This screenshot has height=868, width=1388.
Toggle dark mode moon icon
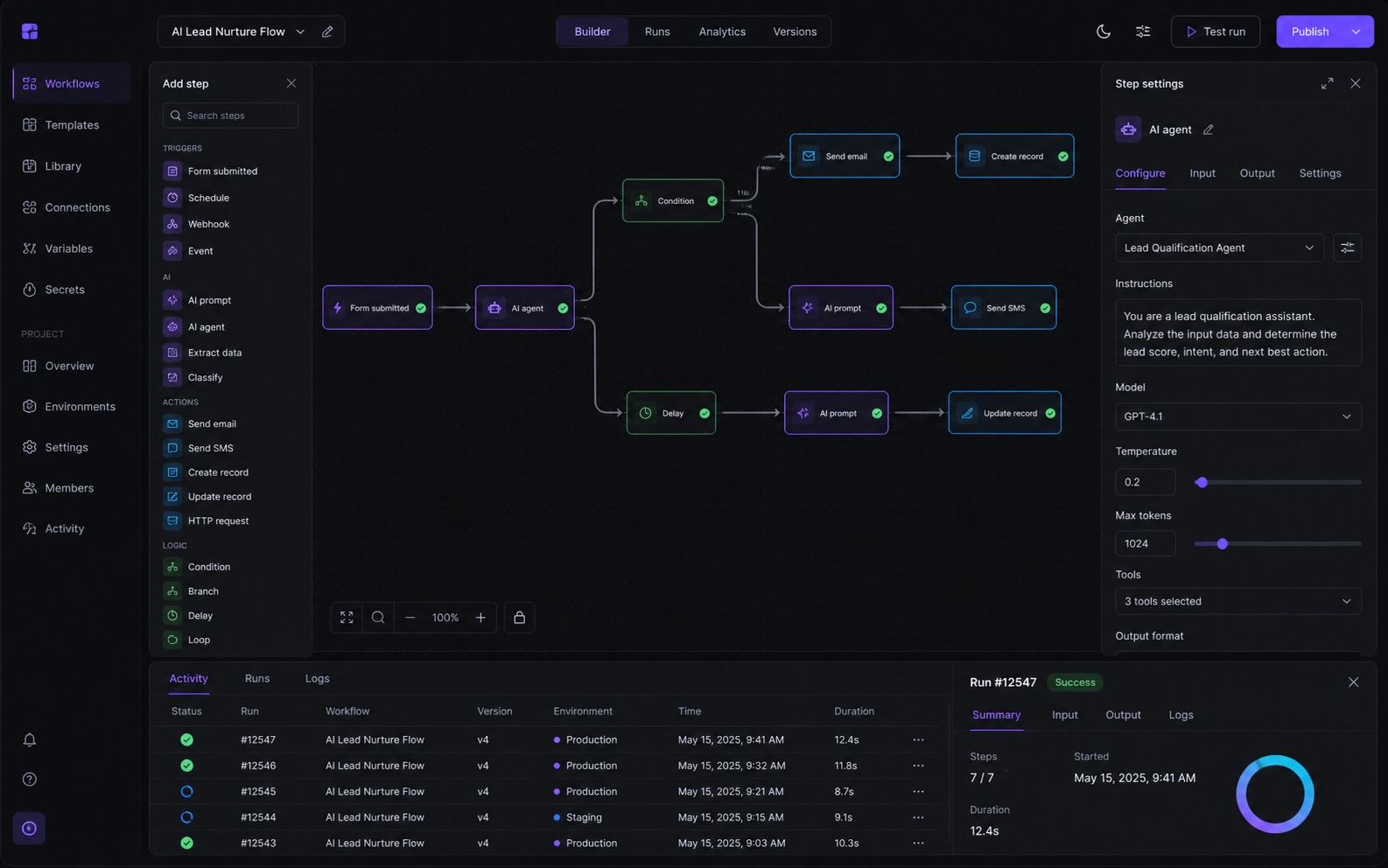click(x=1104, y=31)
